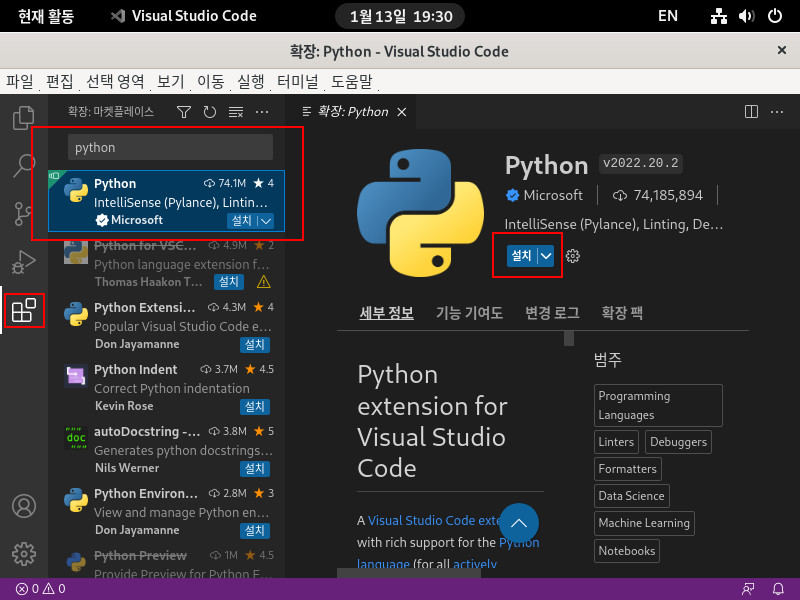
Task: Select Programming Languages category
Action: pos(658,406)
